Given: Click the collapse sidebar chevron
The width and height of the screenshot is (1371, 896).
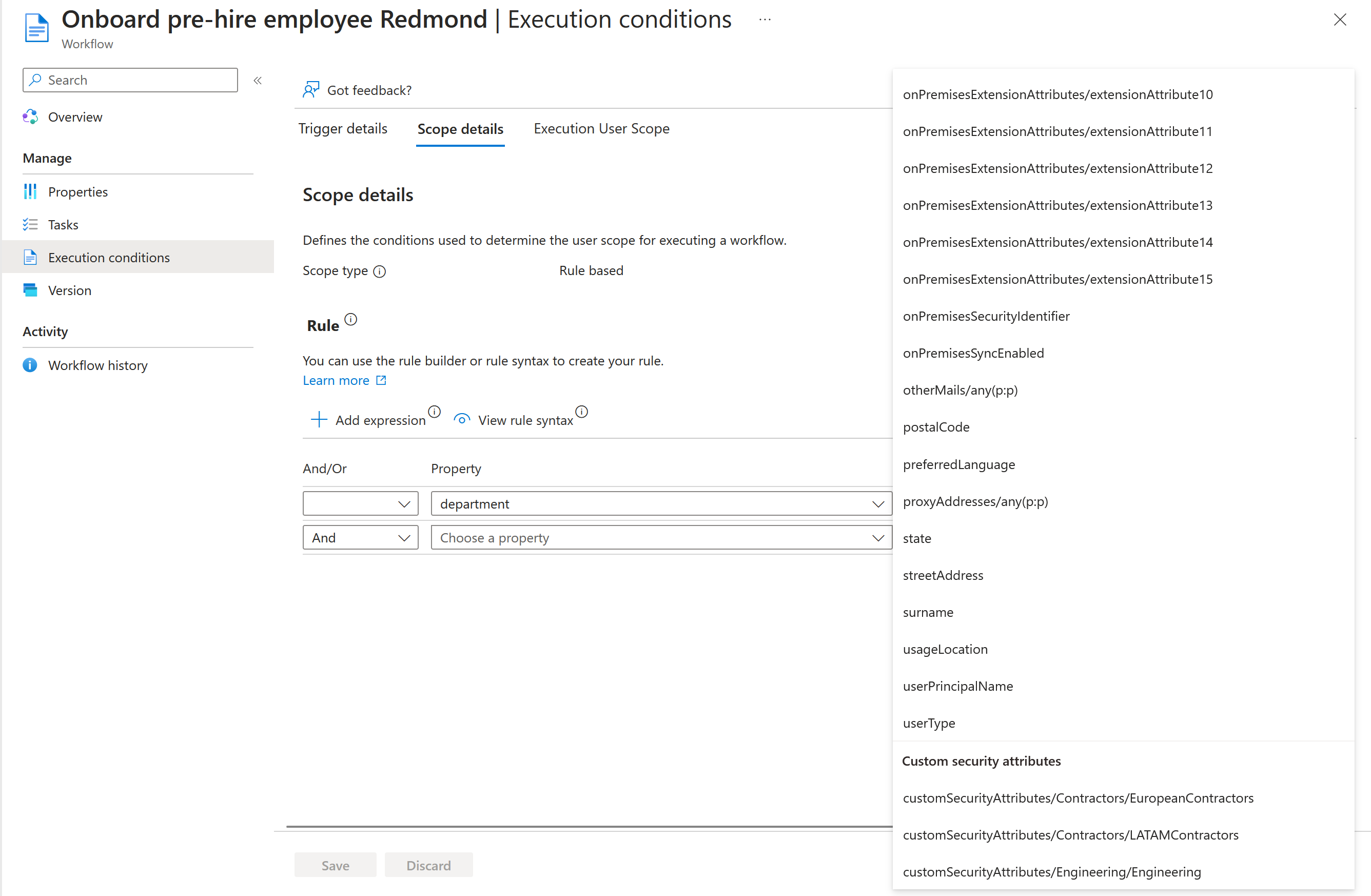Looking at the screenshot, I should point(258,81).
